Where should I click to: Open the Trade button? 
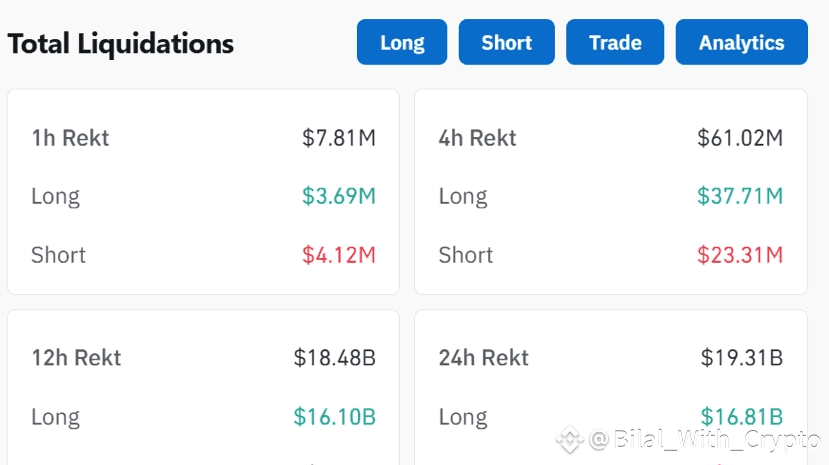pyautogui.click(x=615, y=43)
